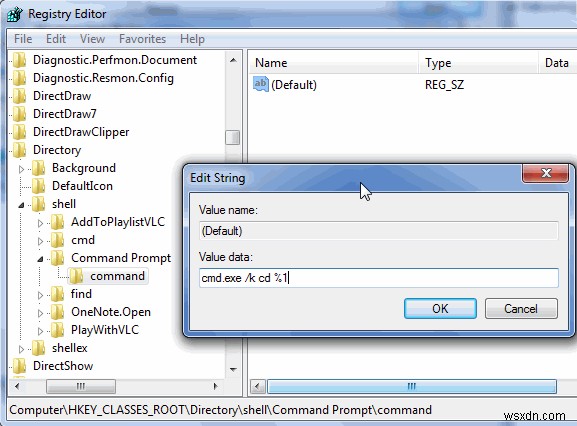Click values pane scroll left arrow
This screenshot has height=426, width=577.
coord(258,386)
